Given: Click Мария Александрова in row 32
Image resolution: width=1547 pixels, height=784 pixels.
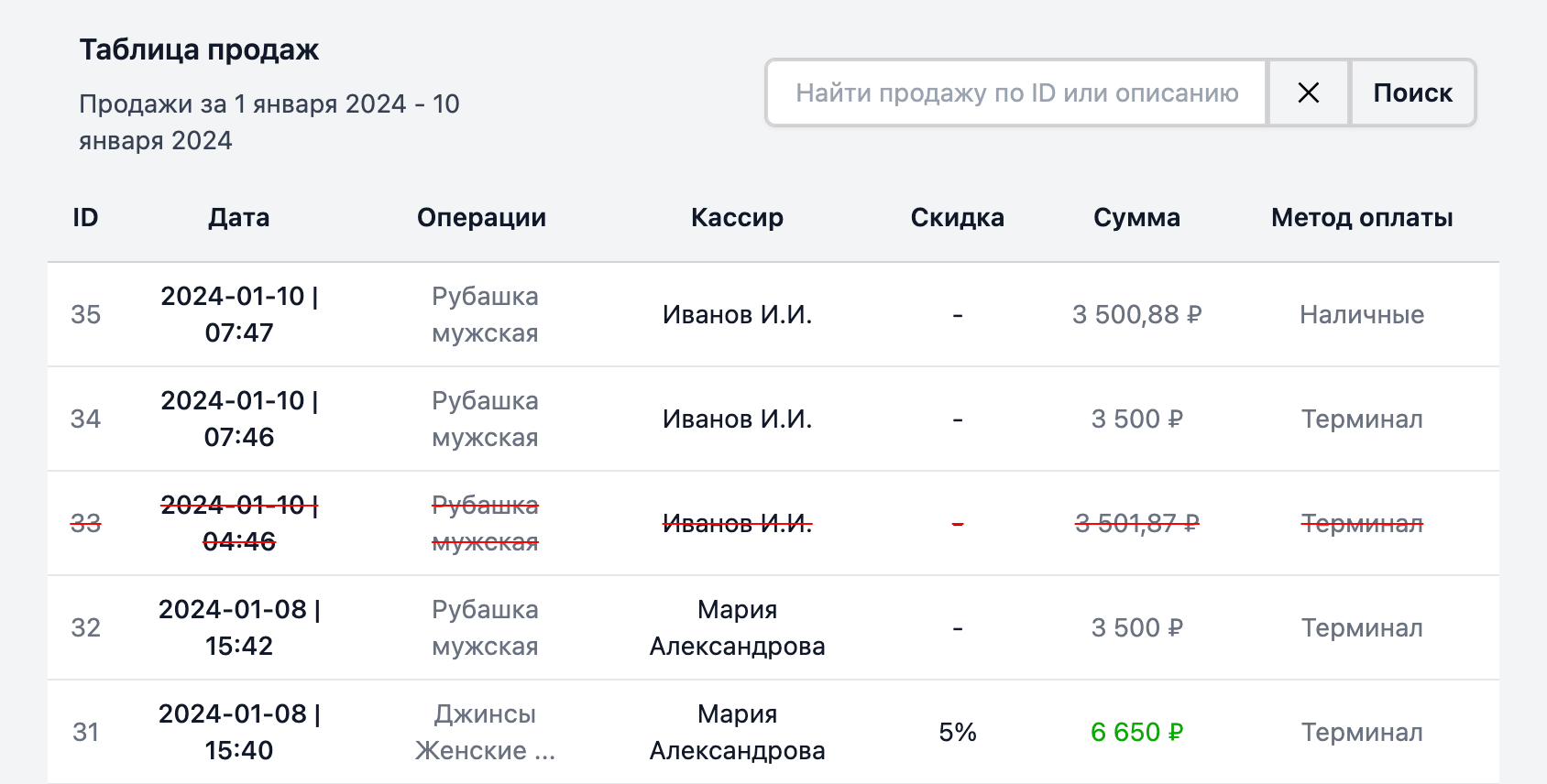Looking at the screenshot, I should coord(737,628).
